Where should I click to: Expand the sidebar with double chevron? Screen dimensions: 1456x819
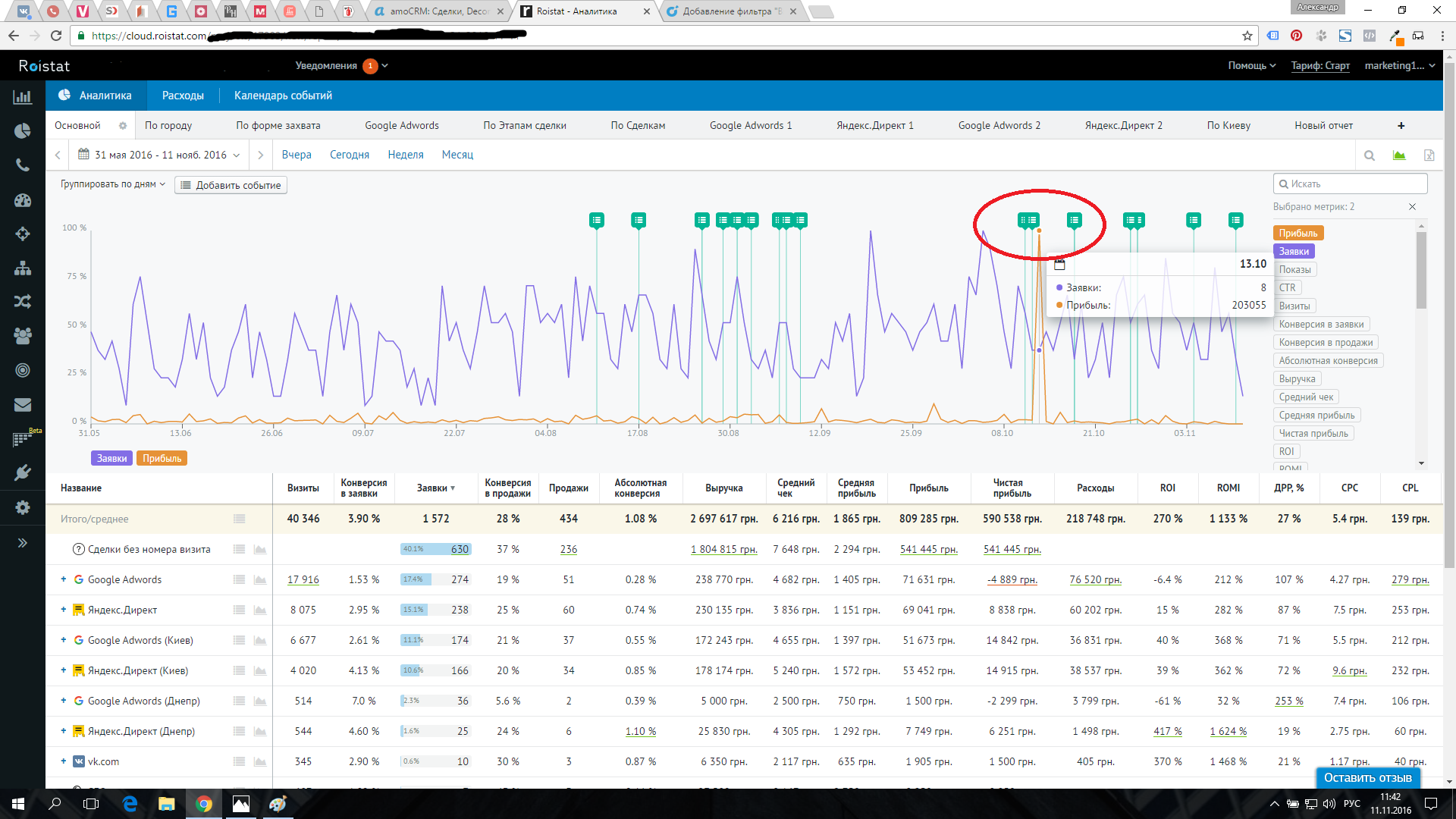tap(23, 543)
